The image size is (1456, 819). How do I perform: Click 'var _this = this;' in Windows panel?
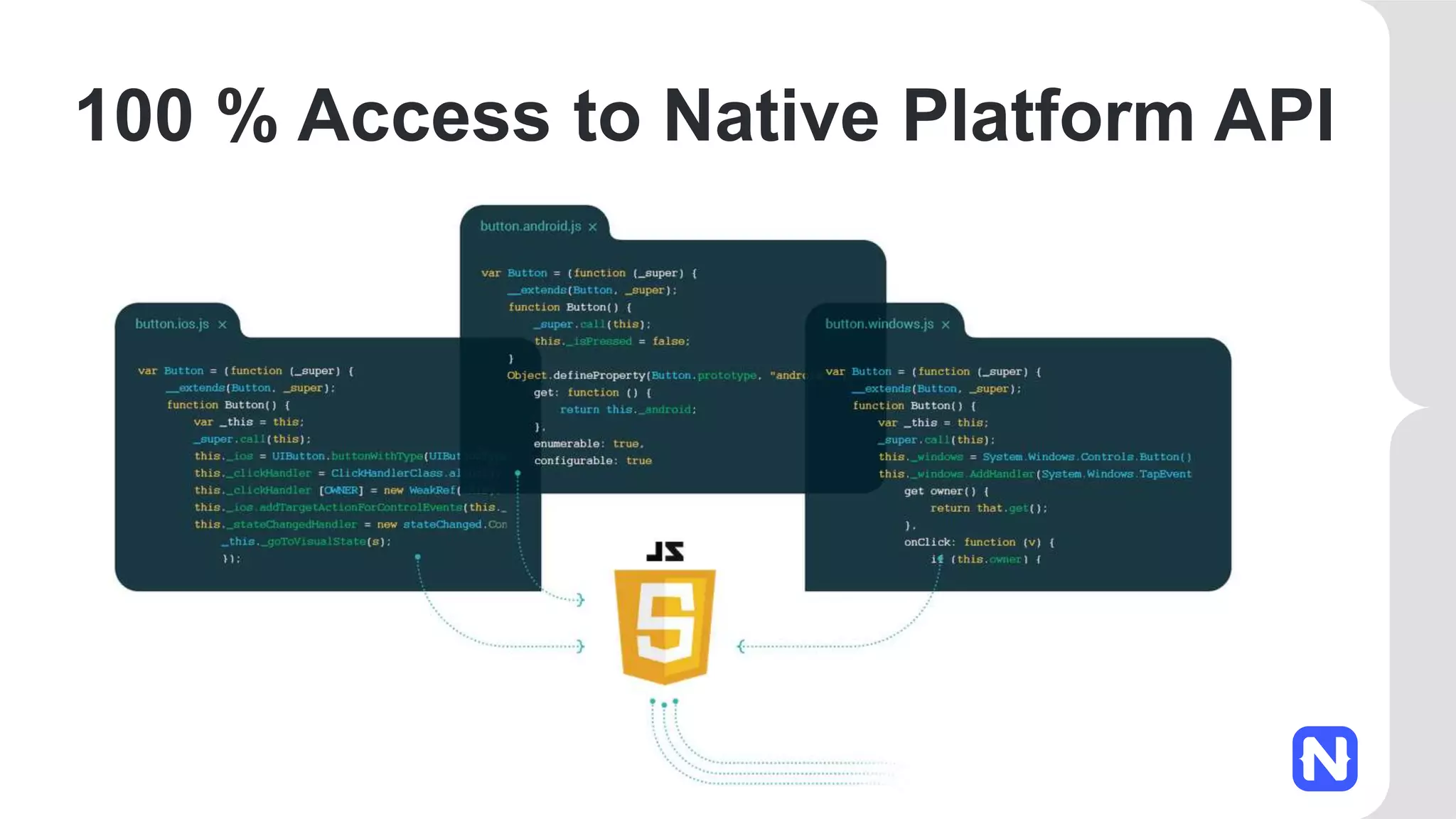(x=933, y=423)
